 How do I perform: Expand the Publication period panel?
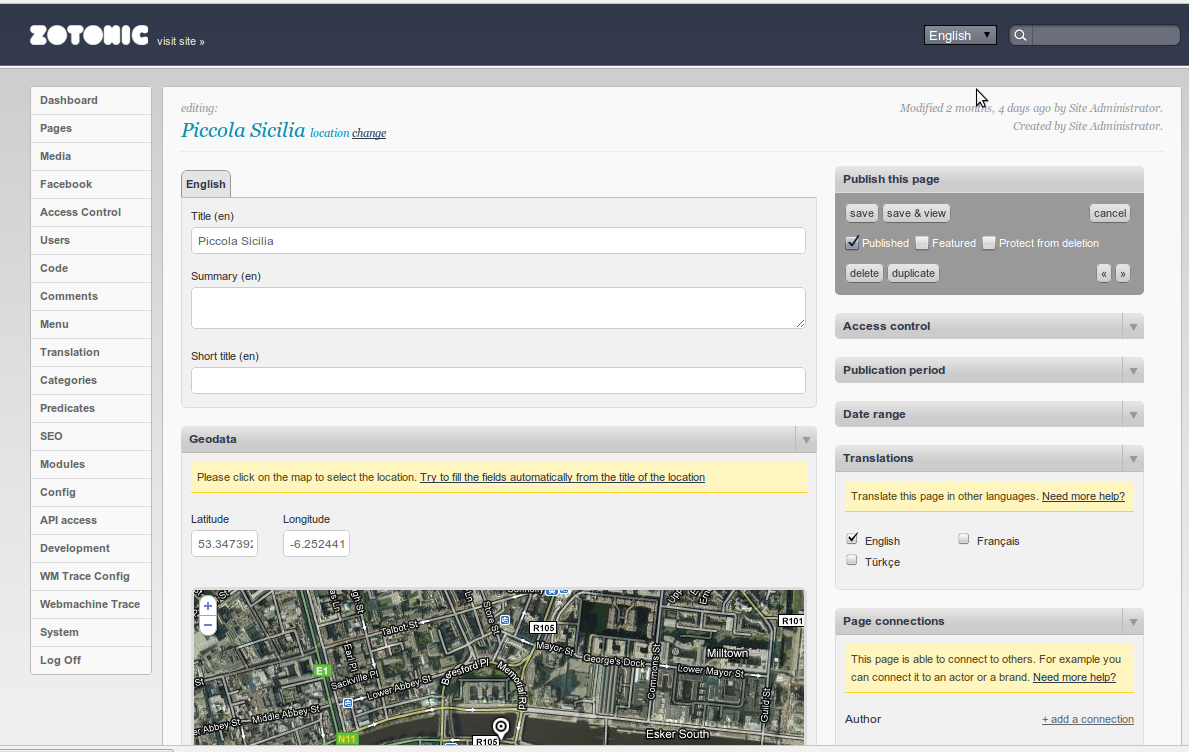click(1132, 371)
